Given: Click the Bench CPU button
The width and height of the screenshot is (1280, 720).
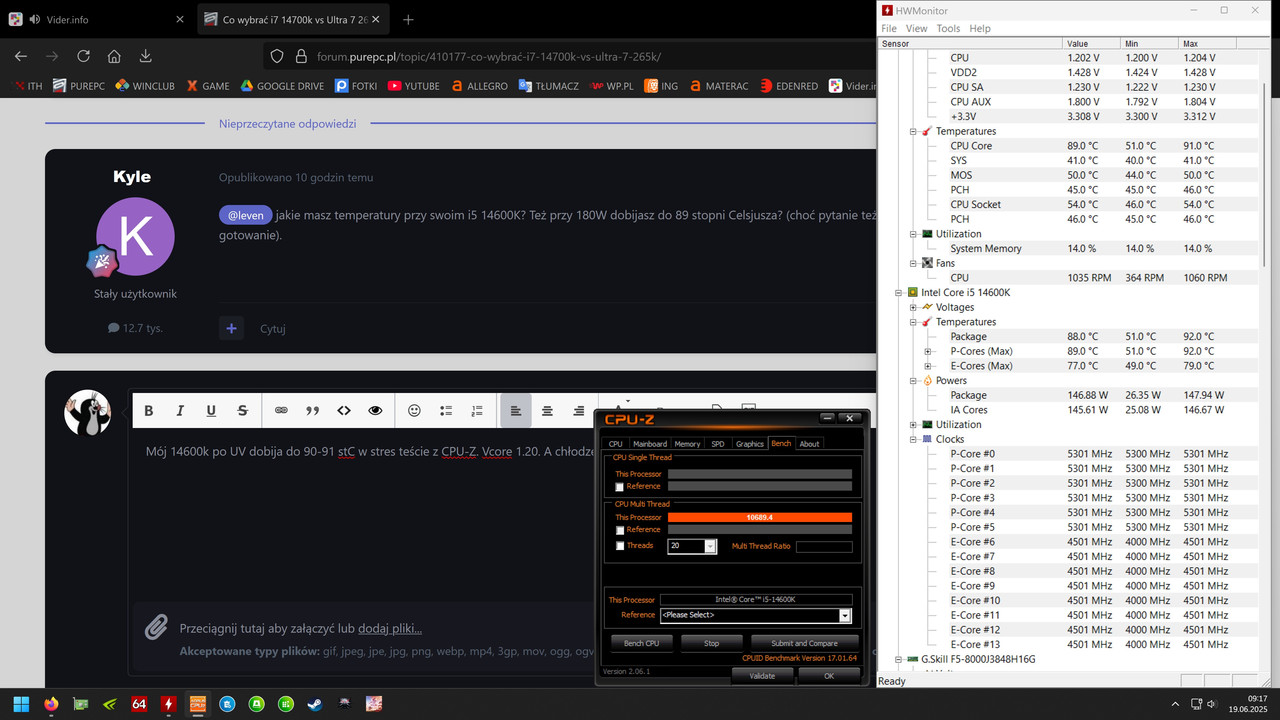Looking at the screenshot, I should 641,643.
